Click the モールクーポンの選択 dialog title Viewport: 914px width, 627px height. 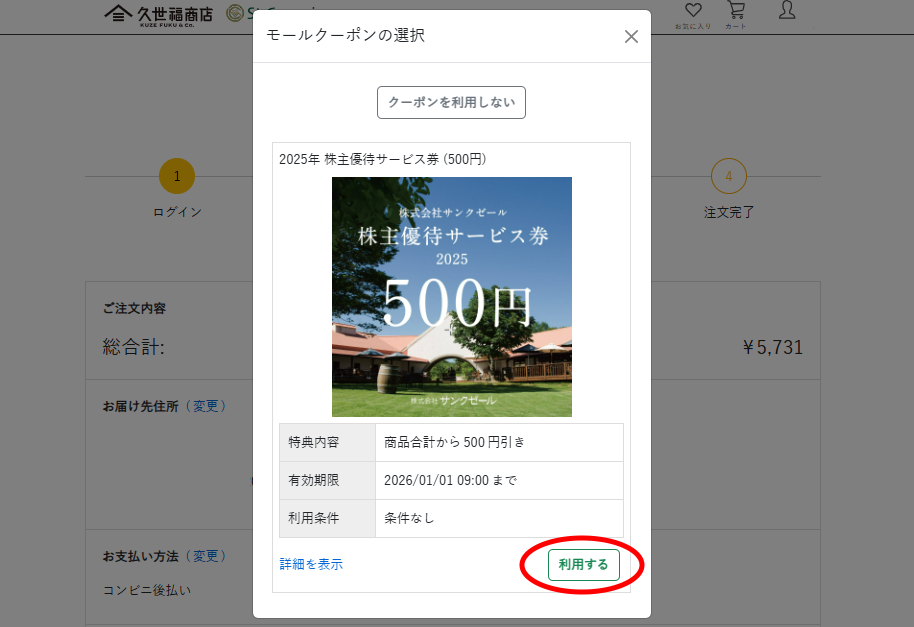tap(346, 36)
